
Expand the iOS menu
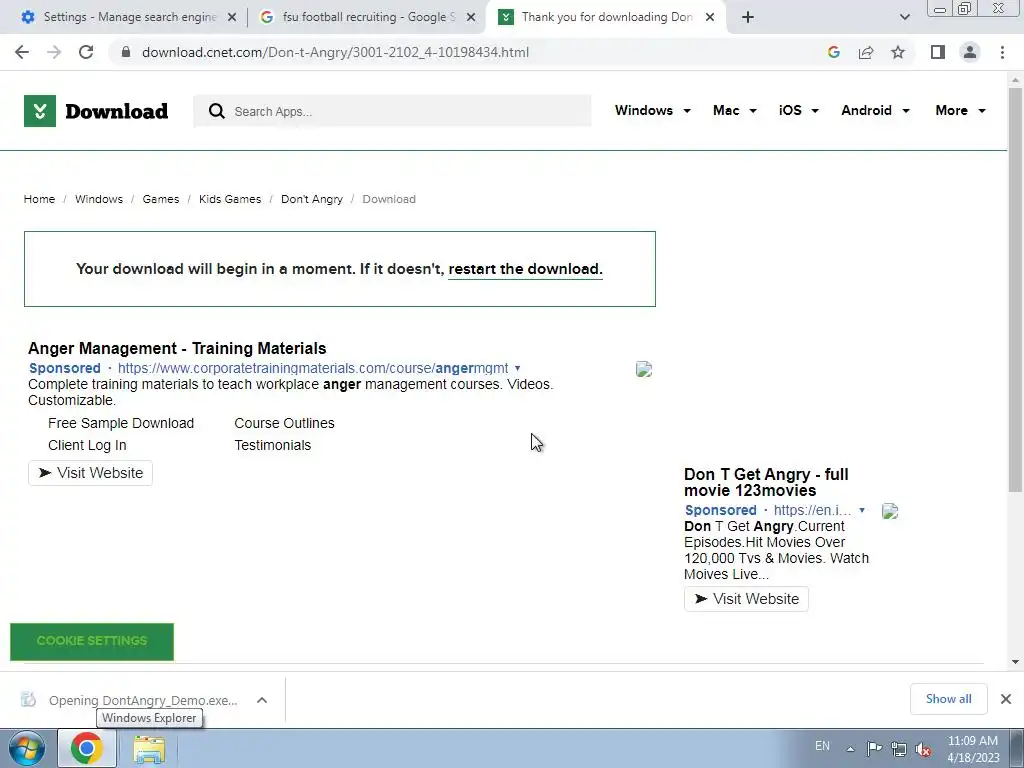798,110
